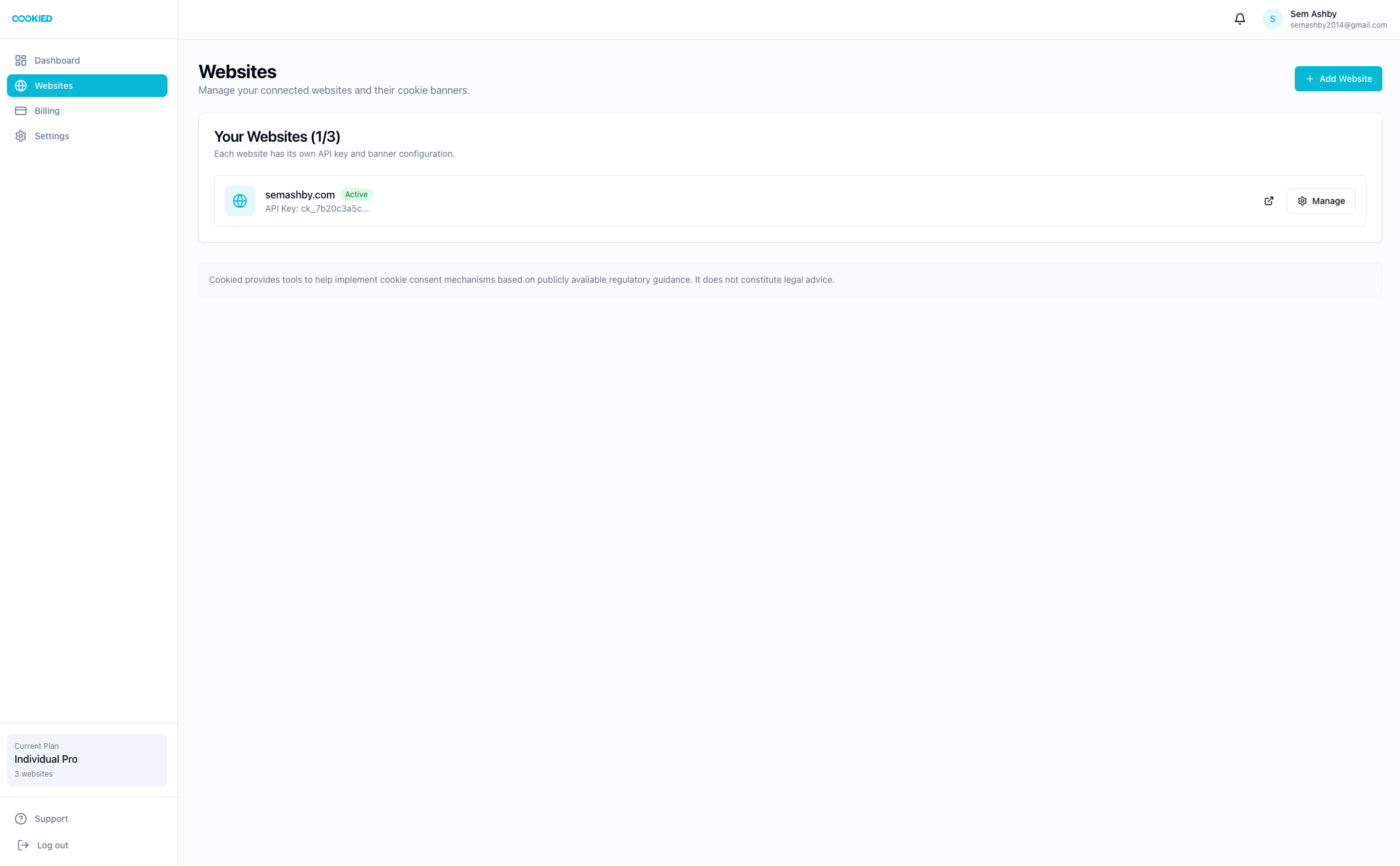Open the Dashboard page from sidebar
This screenshot has height=866, width=1400.
coord(57,60)
